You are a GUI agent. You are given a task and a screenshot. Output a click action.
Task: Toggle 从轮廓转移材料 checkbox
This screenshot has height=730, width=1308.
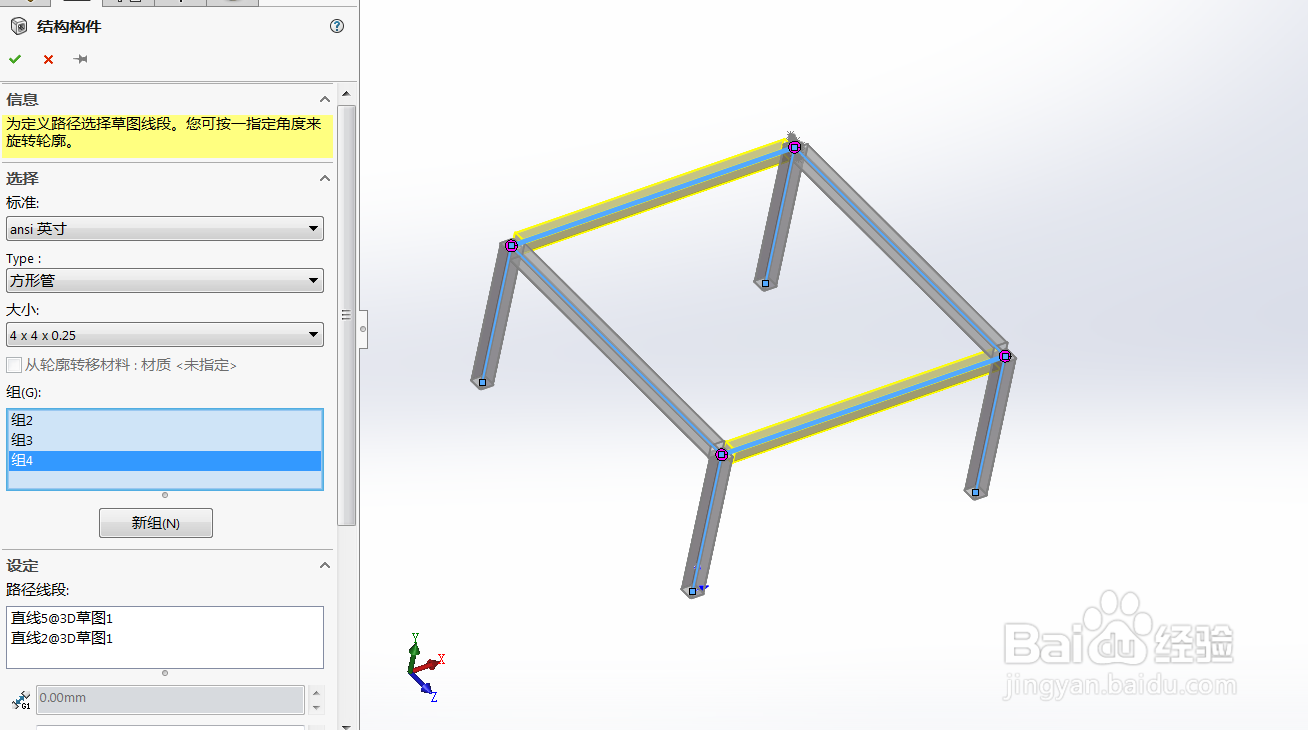pyautogui.click(x=14, y=365)
